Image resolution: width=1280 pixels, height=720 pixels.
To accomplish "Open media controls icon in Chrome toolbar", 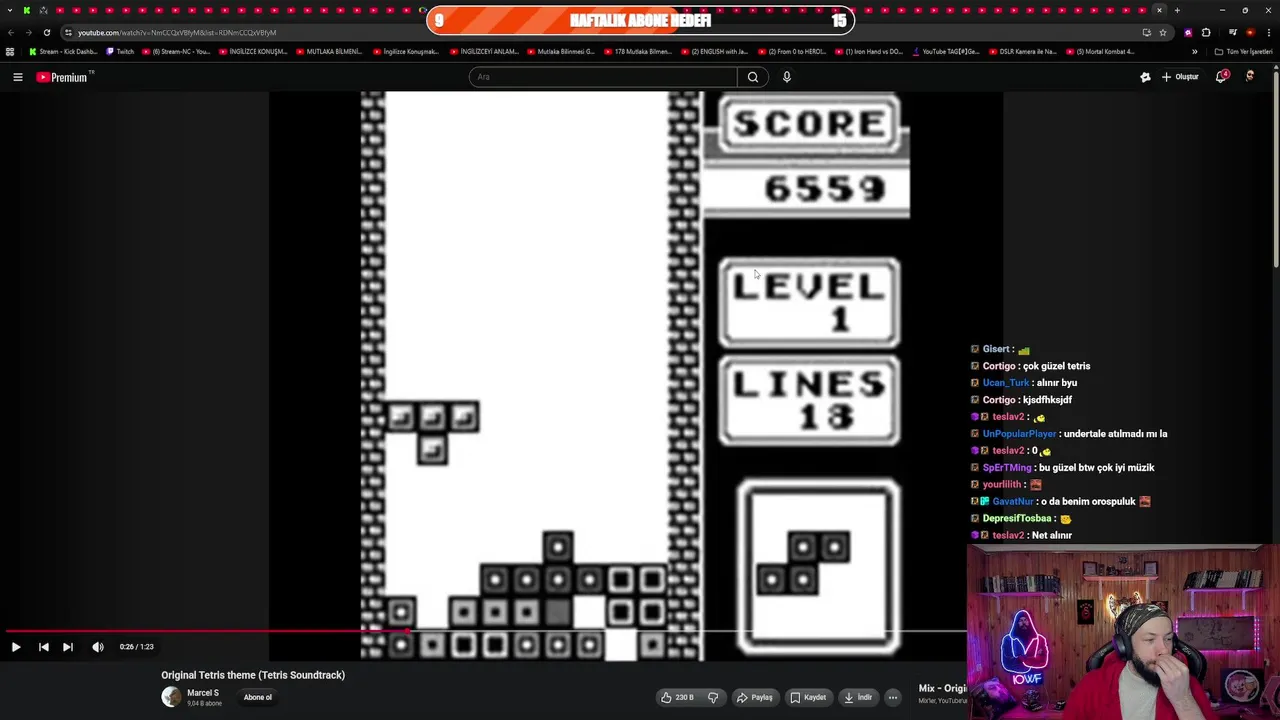I will [1232, 32].
